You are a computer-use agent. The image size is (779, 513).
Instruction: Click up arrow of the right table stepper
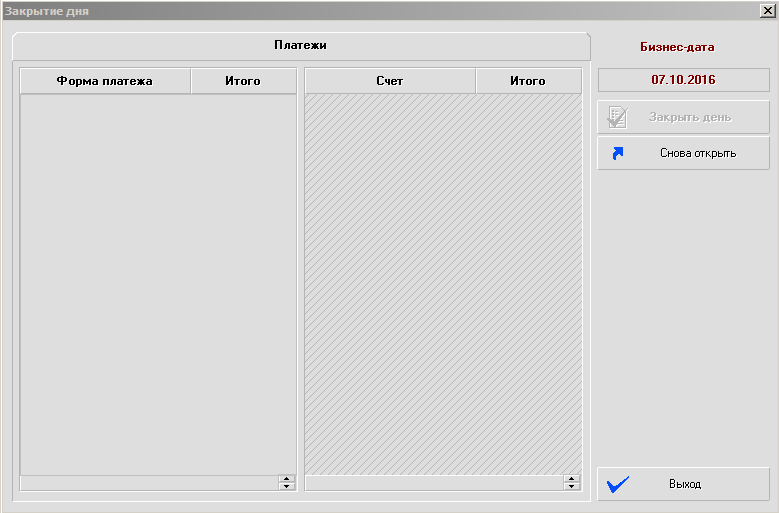click(x=571, y=479)
